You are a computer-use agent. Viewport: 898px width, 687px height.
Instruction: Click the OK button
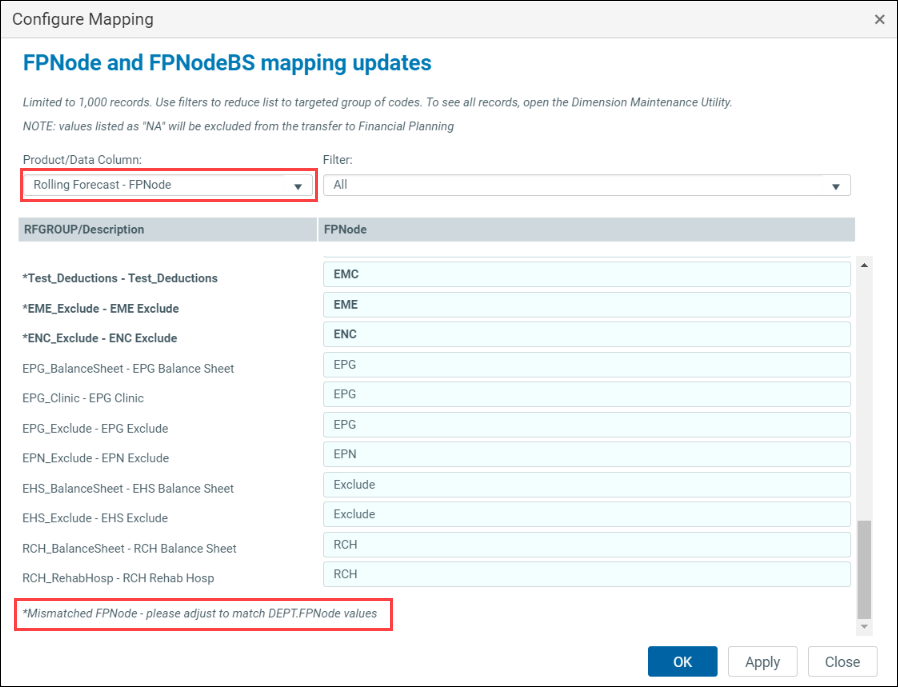[682, 662]
